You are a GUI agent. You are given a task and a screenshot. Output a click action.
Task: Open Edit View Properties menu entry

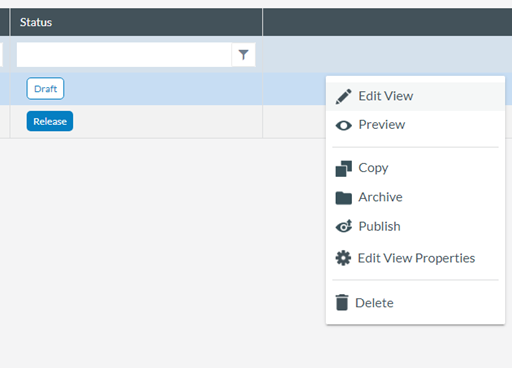click(x=415, y=258)
